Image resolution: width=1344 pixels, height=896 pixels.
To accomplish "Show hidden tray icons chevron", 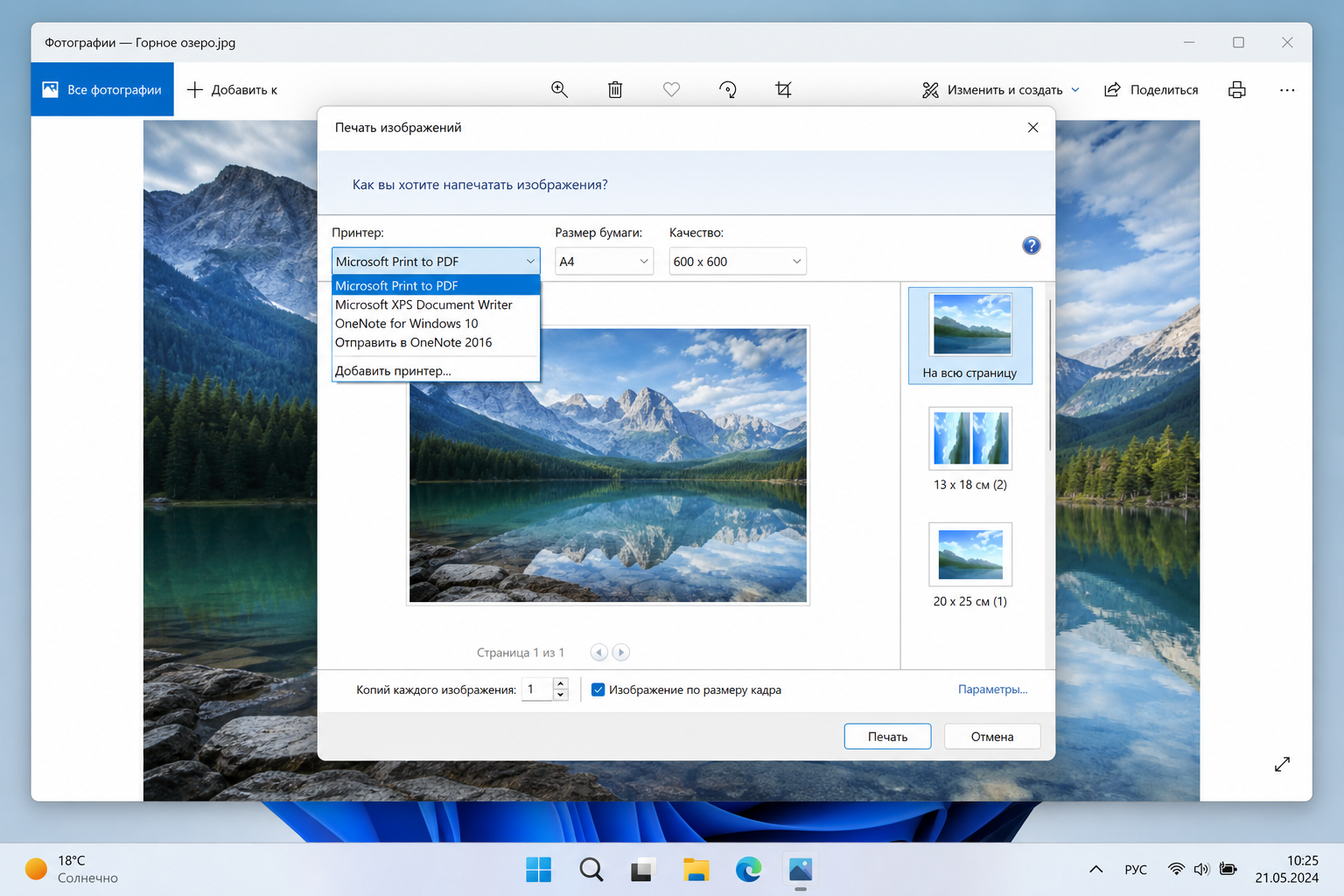I will pyautogui.click(x=1095, y=869).
